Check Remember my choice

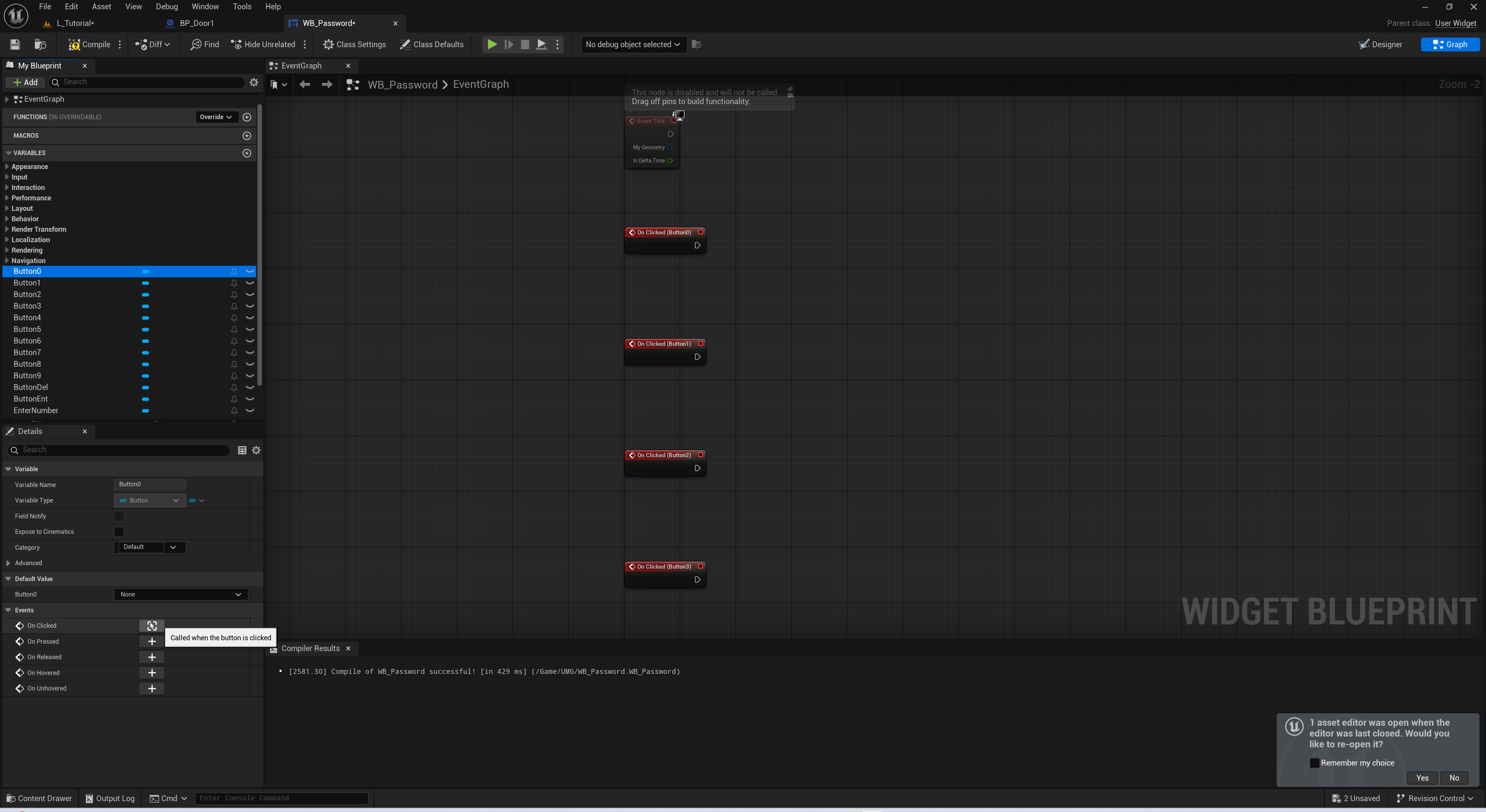click(1314, 763)
